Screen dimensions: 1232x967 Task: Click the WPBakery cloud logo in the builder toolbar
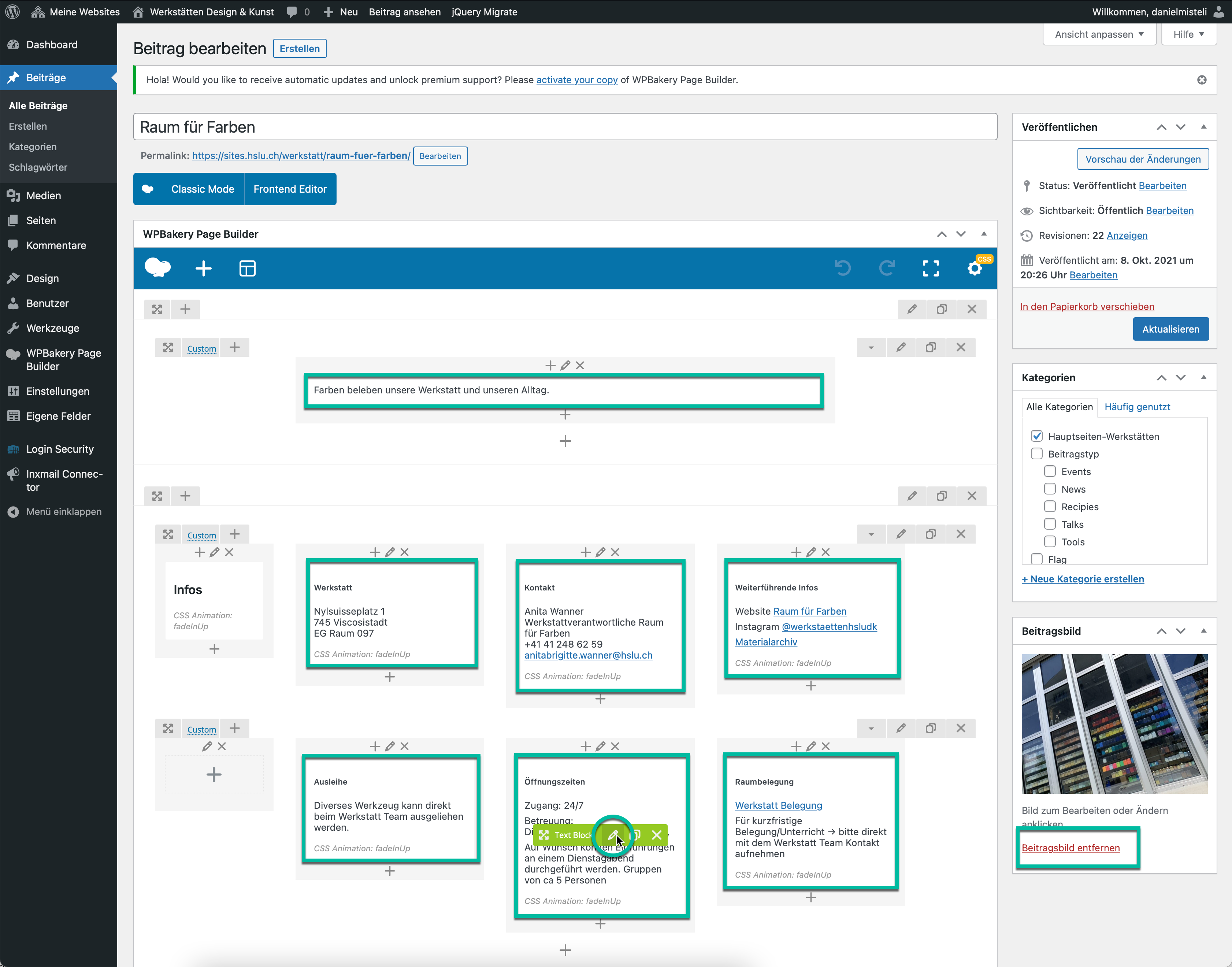coord(158,268)
